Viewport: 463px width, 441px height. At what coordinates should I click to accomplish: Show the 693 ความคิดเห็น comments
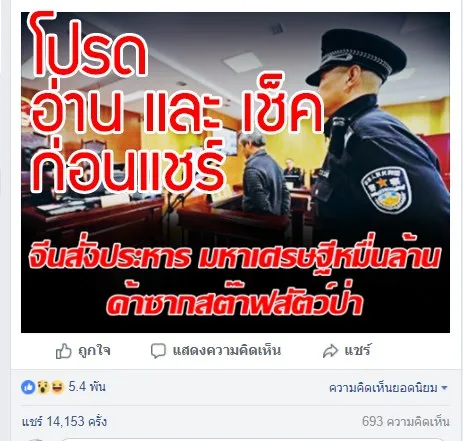[406, 422]
